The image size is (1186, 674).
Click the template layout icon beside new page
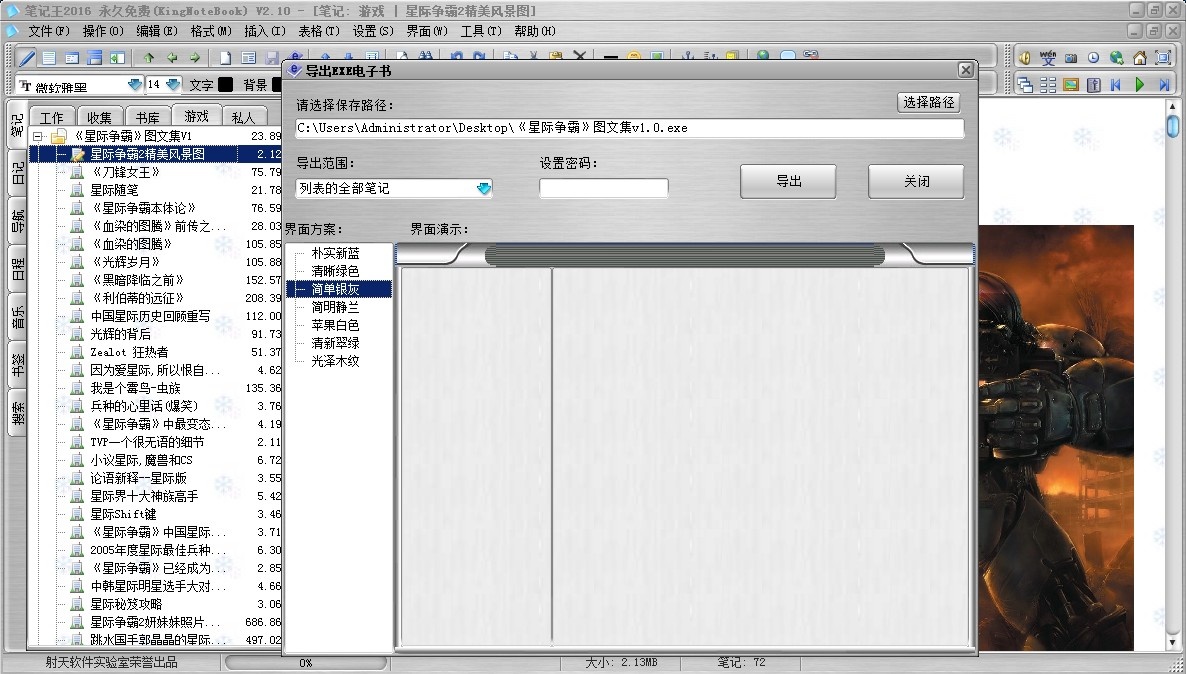tap(248, 57)
